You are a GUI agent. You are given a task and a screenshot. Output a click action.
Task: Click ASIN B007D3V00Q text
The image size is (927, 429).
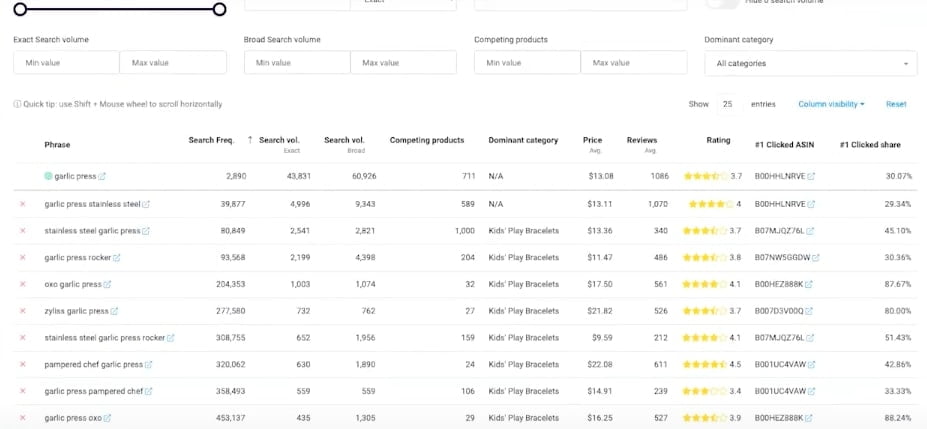click(x=779, y=311)
